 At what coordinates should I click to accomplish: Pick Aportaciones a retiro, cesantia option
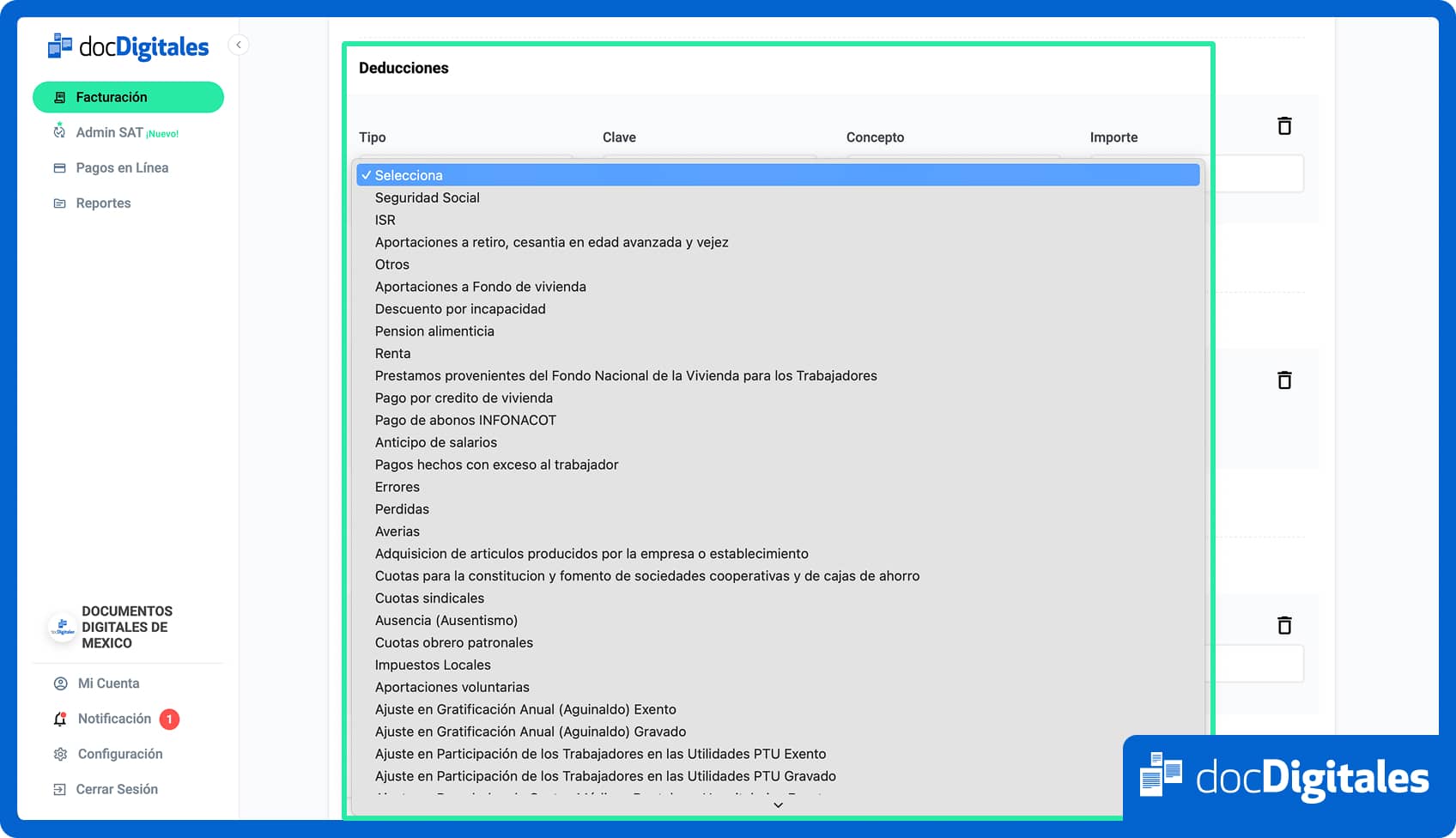tap(778, 242)
